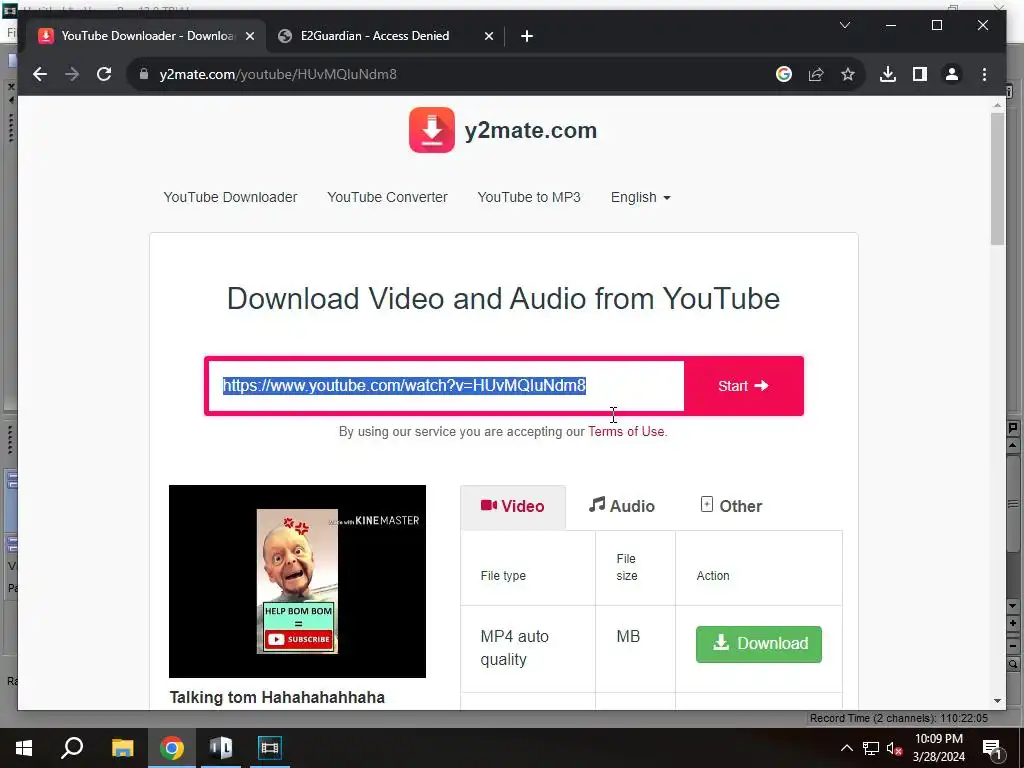The image size is (1024, 768).
Task: Open the Terms of Use link
Action: 626,432
